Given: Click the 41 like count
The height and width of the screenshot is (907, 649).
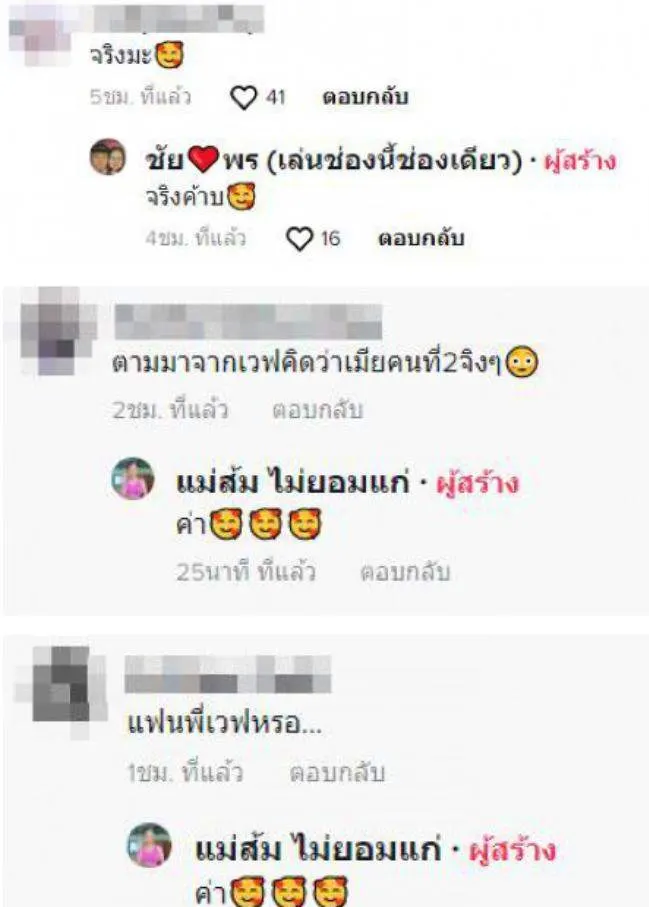Looking at the screenshot, I should pyautogui.click(x=275, y=97).
